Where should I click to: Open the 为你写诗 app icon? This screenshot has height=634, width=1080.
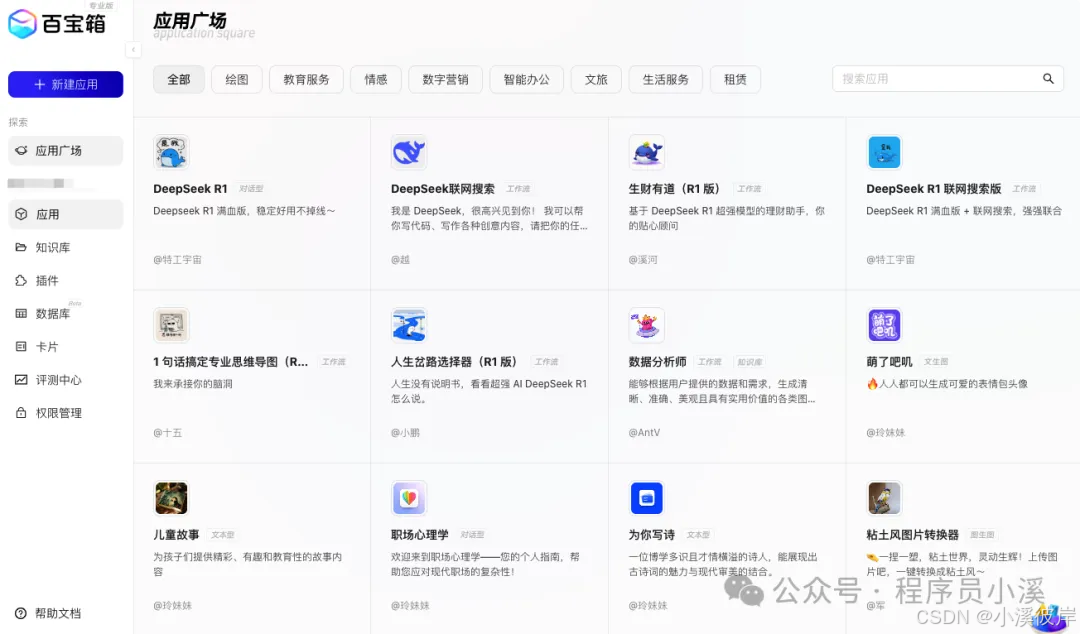click(x=647, y=498)
